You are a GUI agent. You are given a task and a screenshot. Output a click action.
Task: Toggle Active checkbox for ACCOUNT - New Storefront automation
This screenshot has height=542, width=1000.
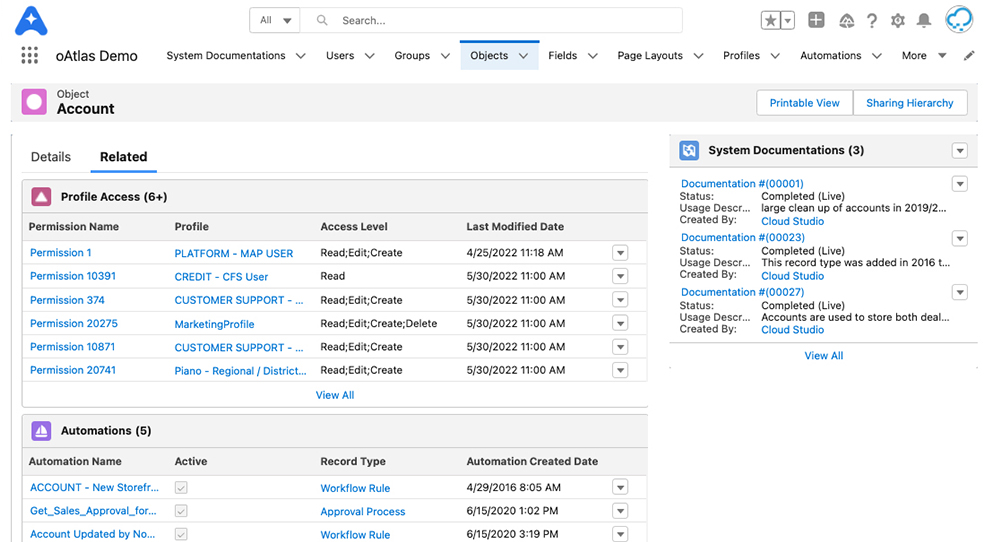[181, 488]
